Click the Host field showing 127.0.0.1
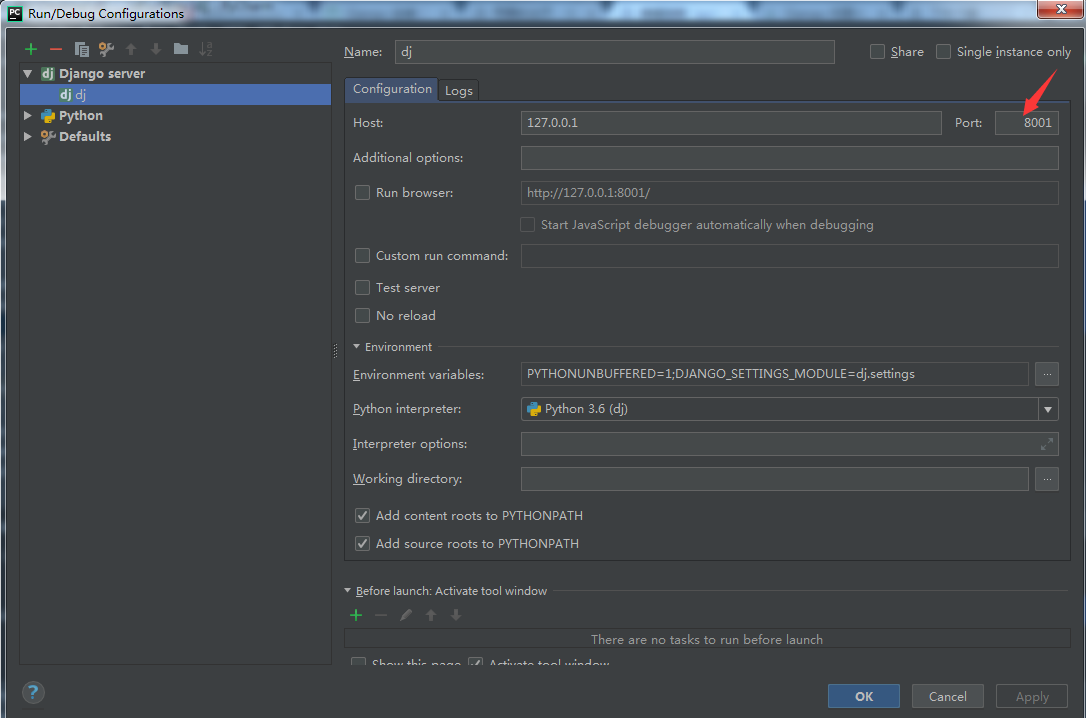This screenshot has height=718, width=1086. click(731, 123)
